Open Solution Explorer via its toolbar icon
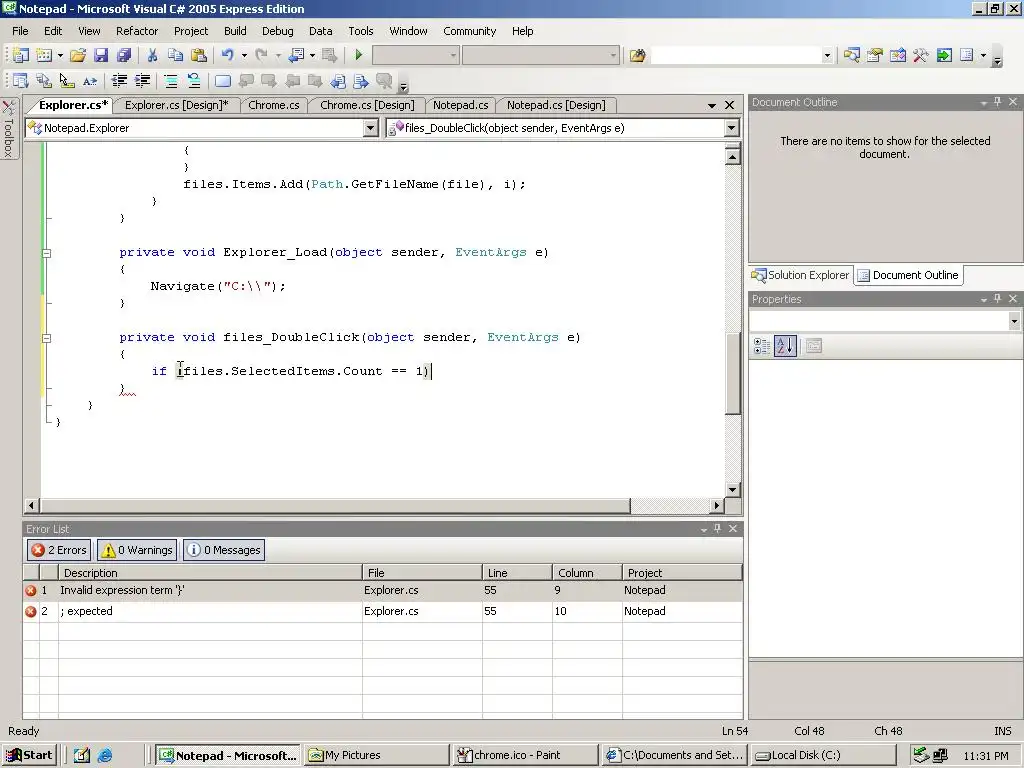1024x768 pixels. point(852,56)
